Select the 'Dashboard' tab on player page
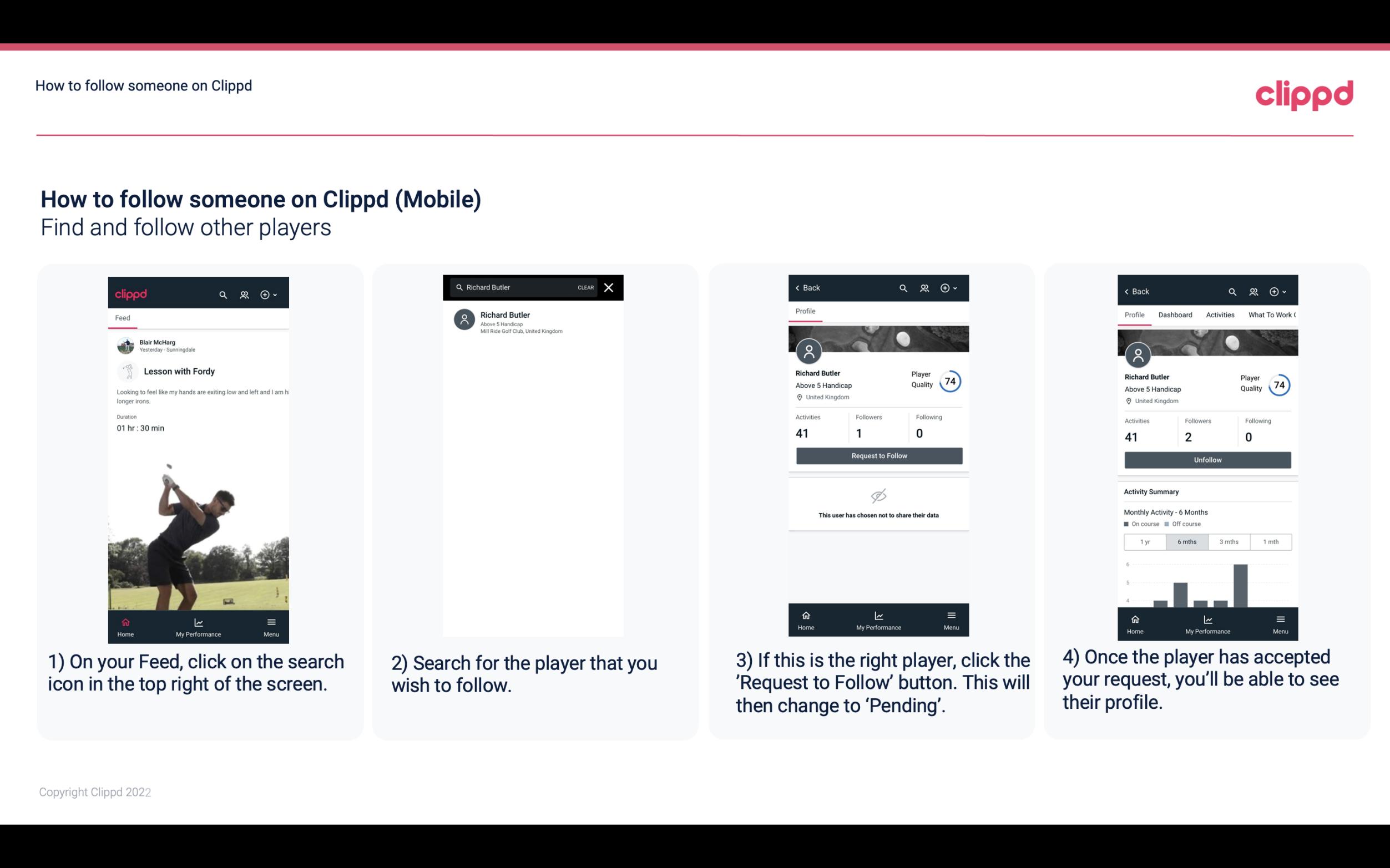The height and width of the screenshot is (868, 1390). pos(1175,314)
